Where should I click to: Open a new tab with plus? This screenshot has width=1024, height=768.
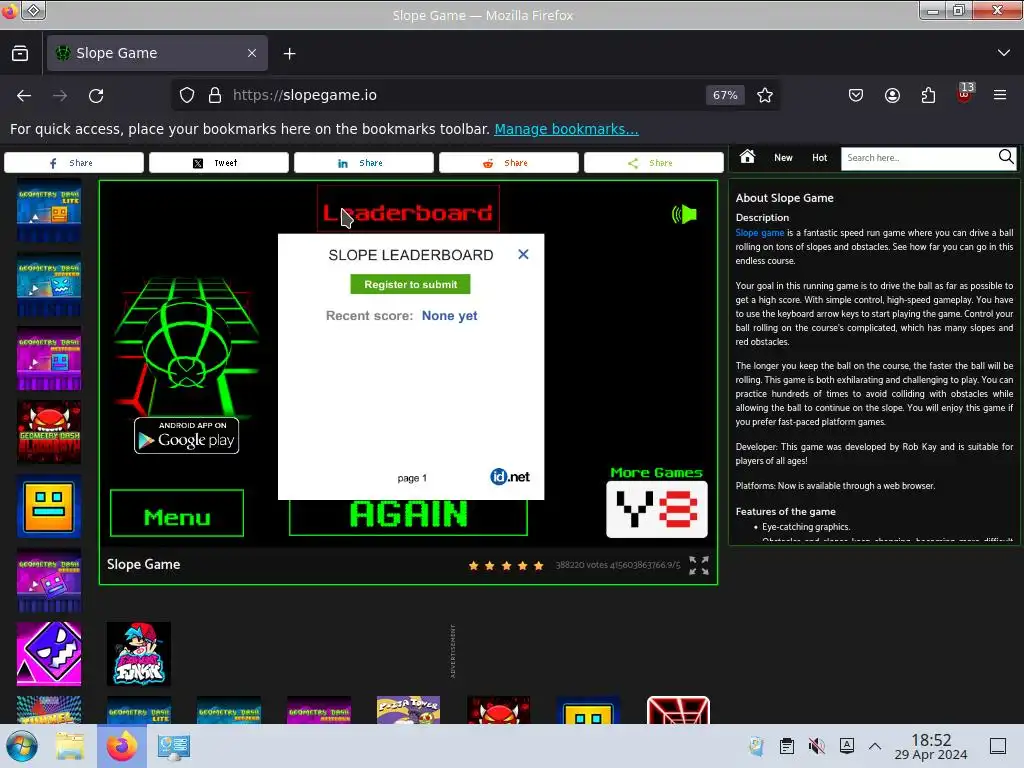pos(289,54)
